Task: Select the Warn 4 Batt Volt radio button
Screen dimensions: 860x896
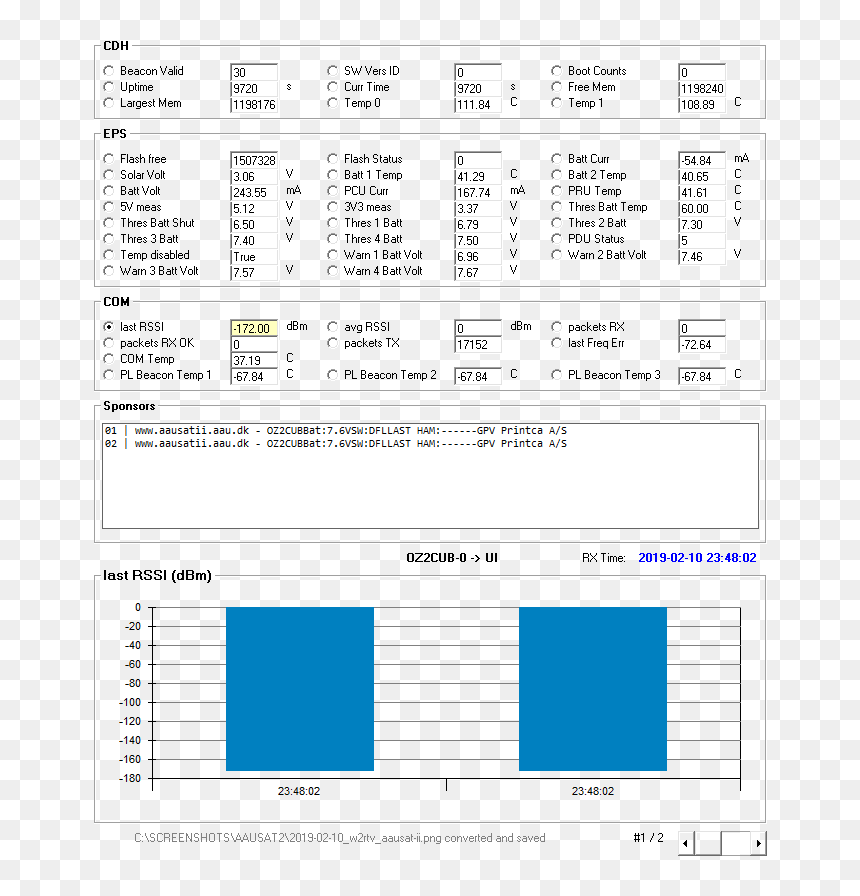Action: [x=333, y=271]
